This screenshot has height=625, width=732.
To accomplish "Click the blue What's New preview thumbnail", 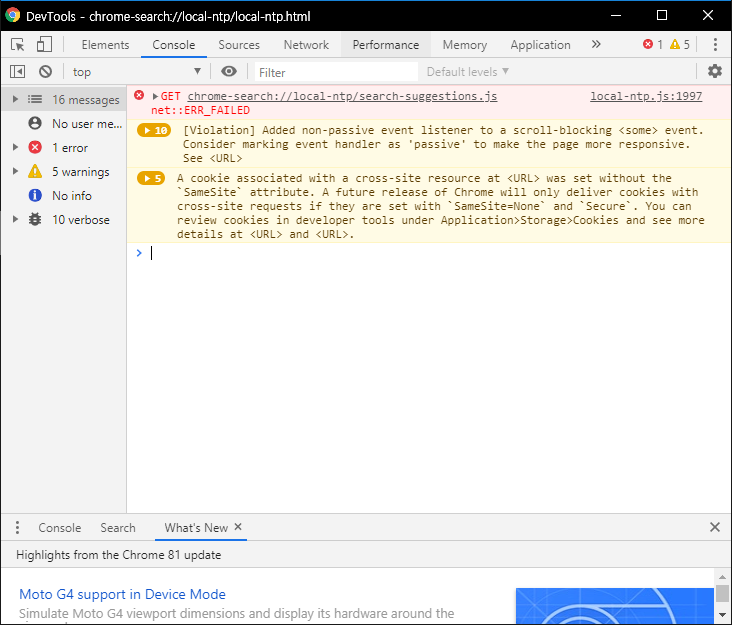I will point(615,606).
